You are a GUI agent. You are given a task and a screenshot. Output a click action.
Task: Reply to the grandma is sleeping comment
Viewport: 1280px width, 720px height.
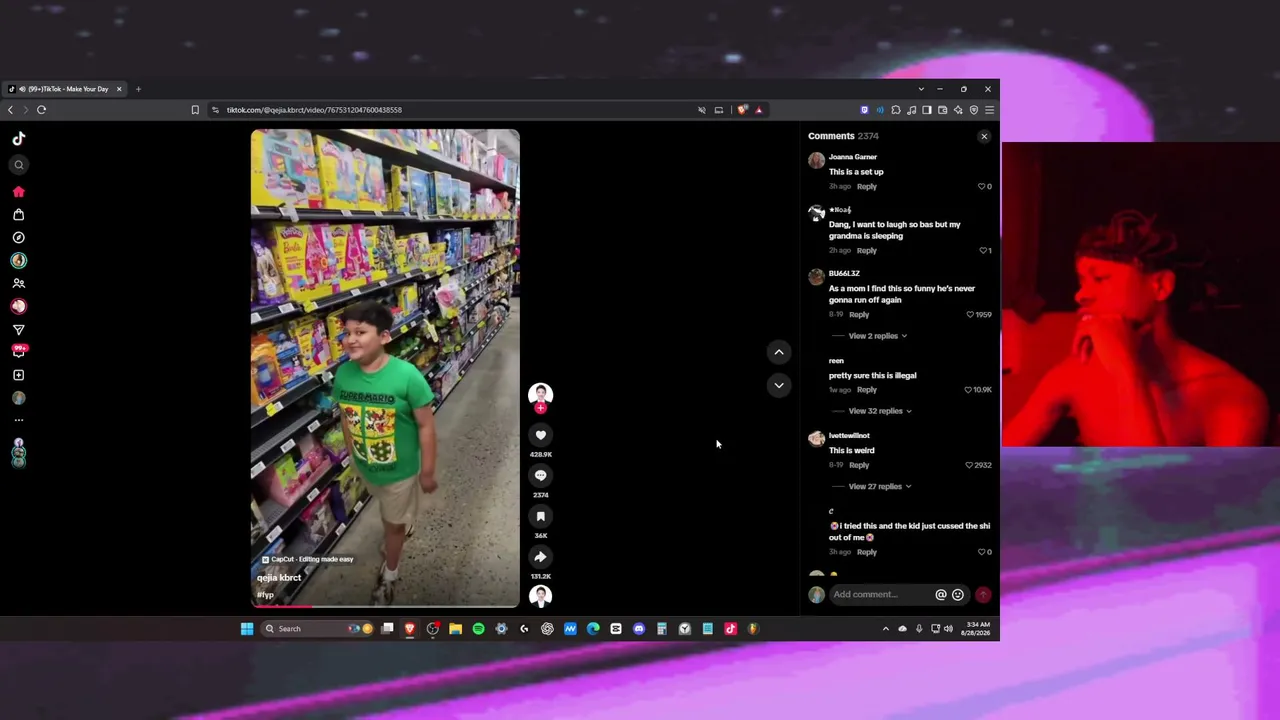coord(867,251)
